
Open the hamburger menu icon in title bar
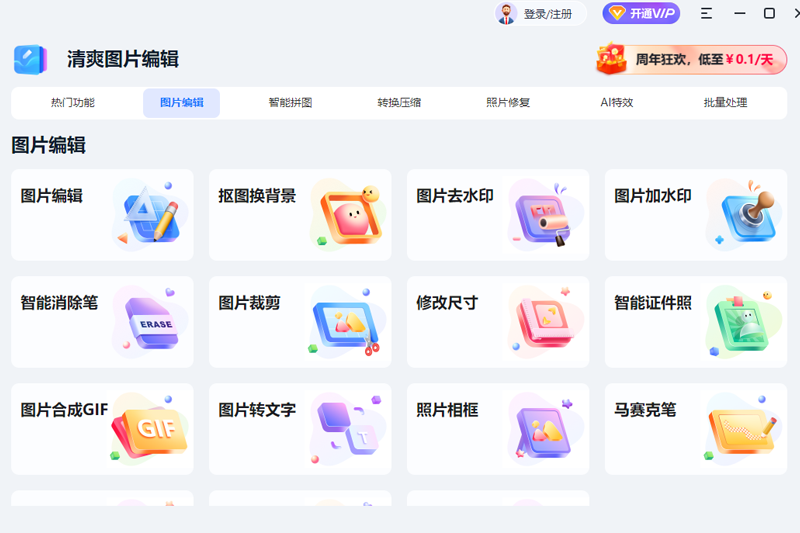[x=706, y=13]
